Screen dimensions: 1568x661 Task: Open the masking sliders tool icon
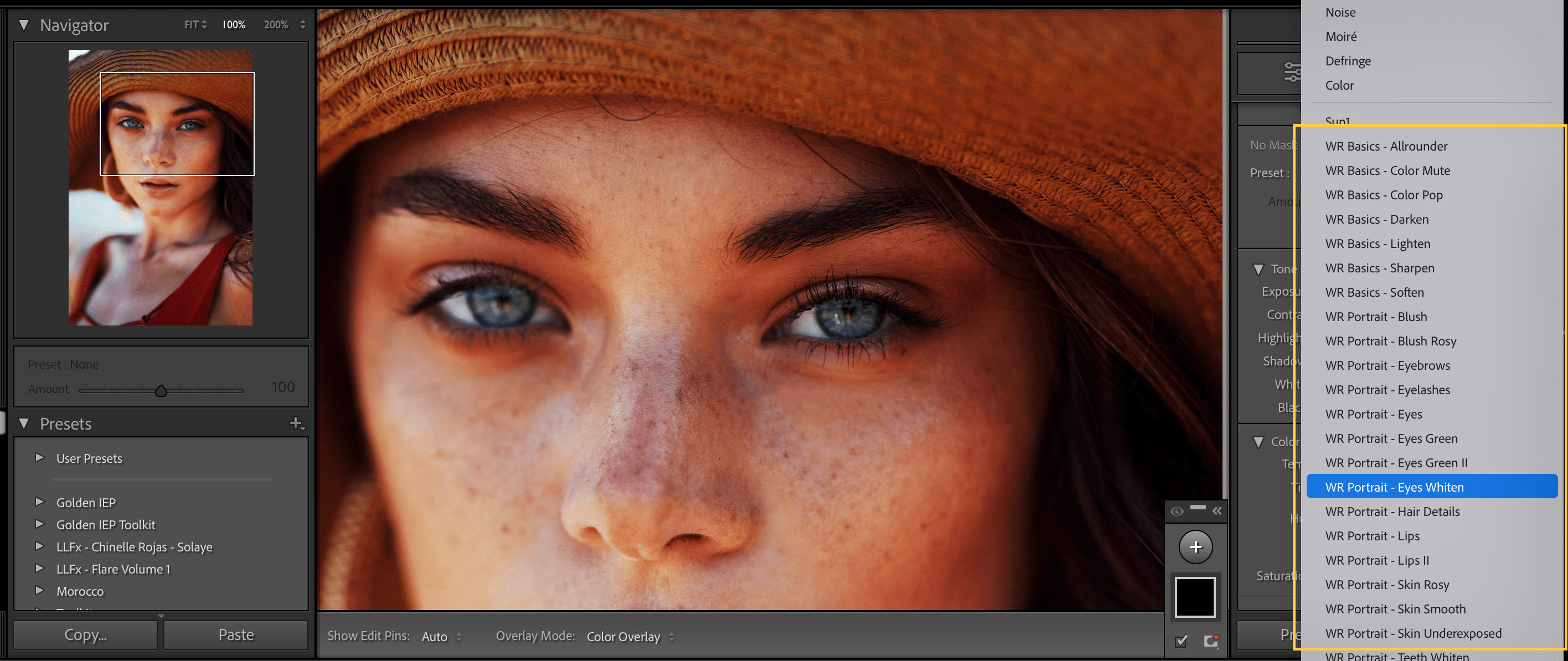pos(1292,72)
